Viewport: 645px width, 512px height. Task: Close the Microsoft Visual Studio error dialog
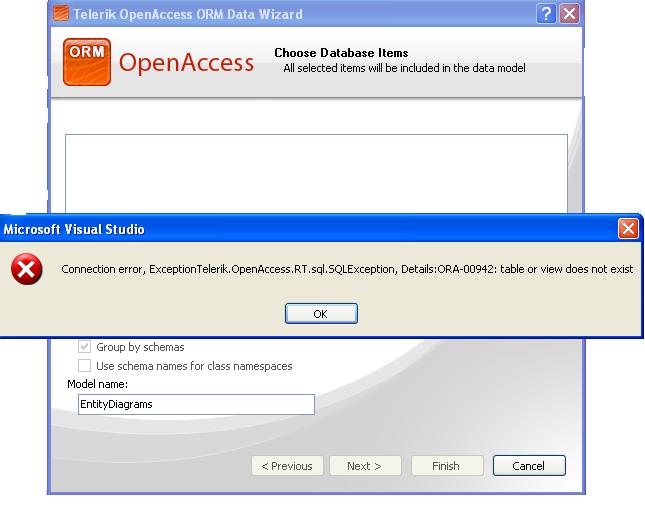(x=628, y=229)
